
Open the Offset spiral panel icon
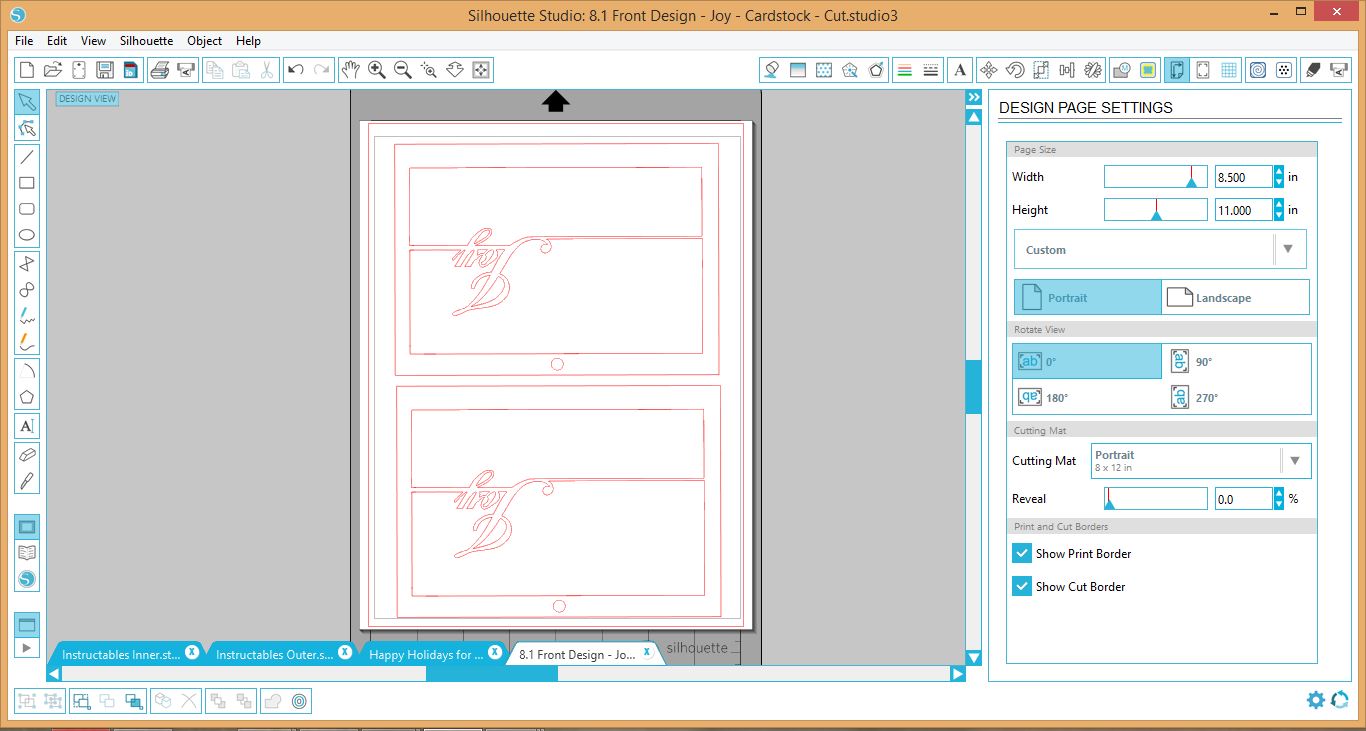point(1258,70)
